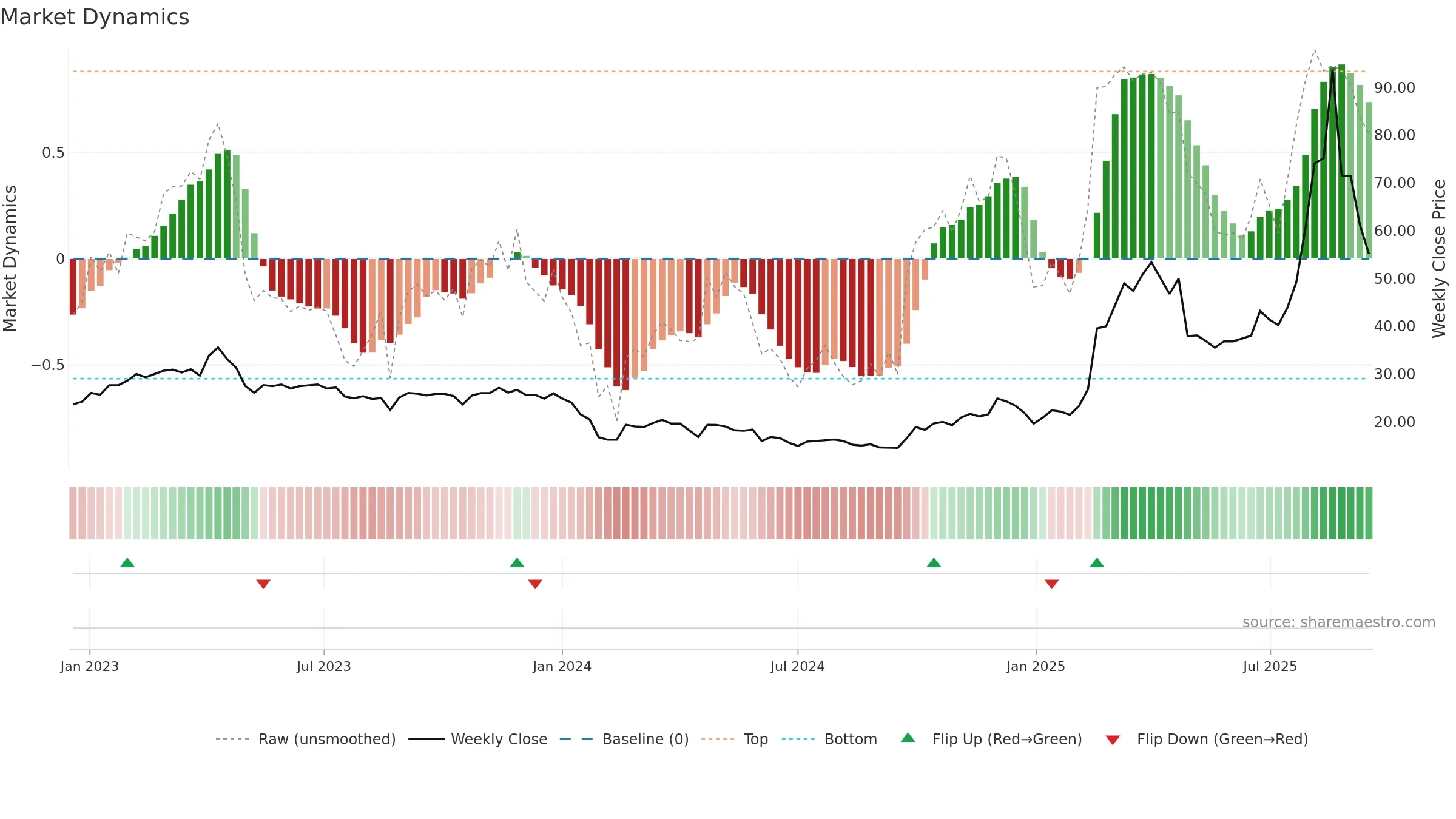Click the weekly close price spike peak in Aug 2025
This screenshot has width=1456, height=819.
[x=1333, y=70]
